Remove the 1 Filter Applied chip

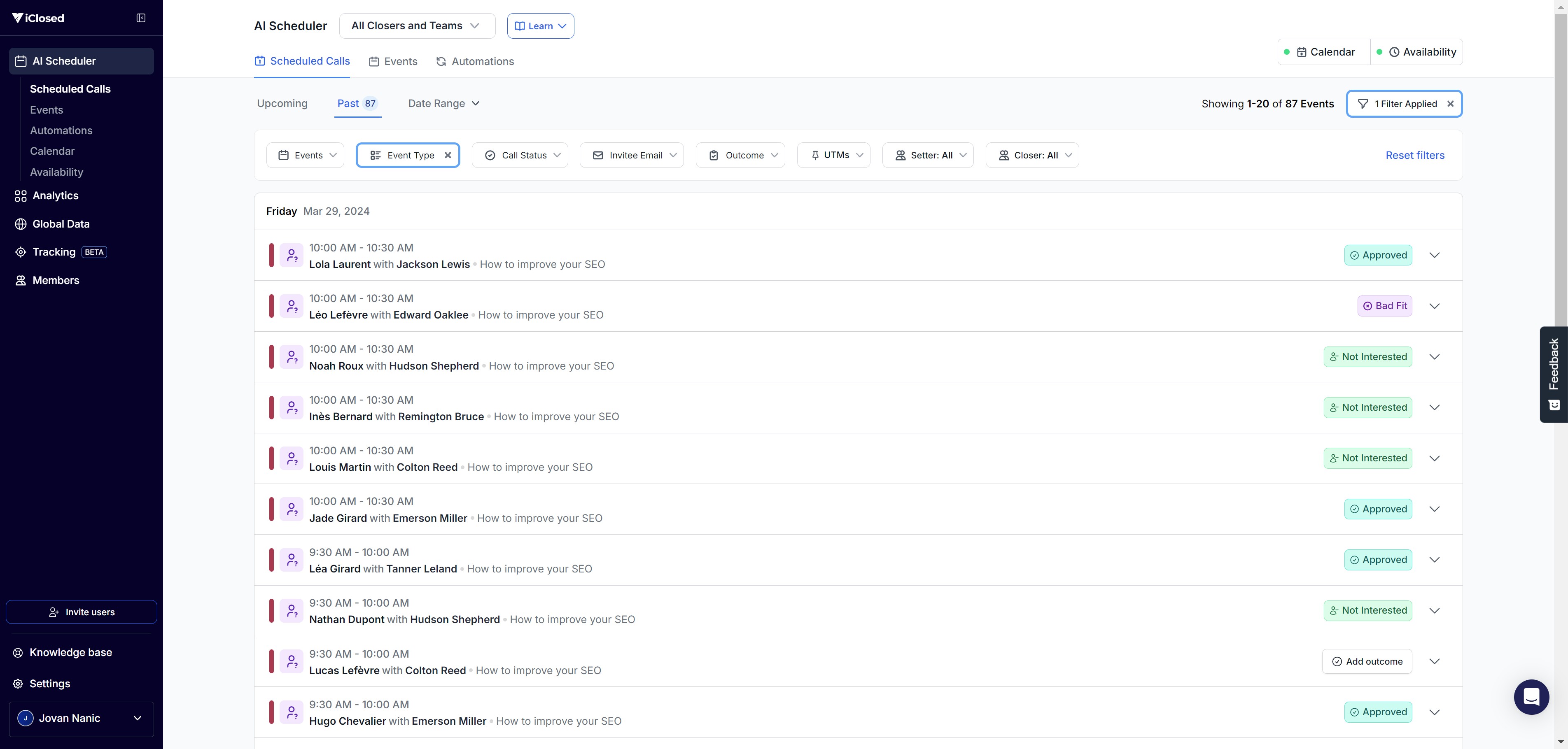point(1451,104)
